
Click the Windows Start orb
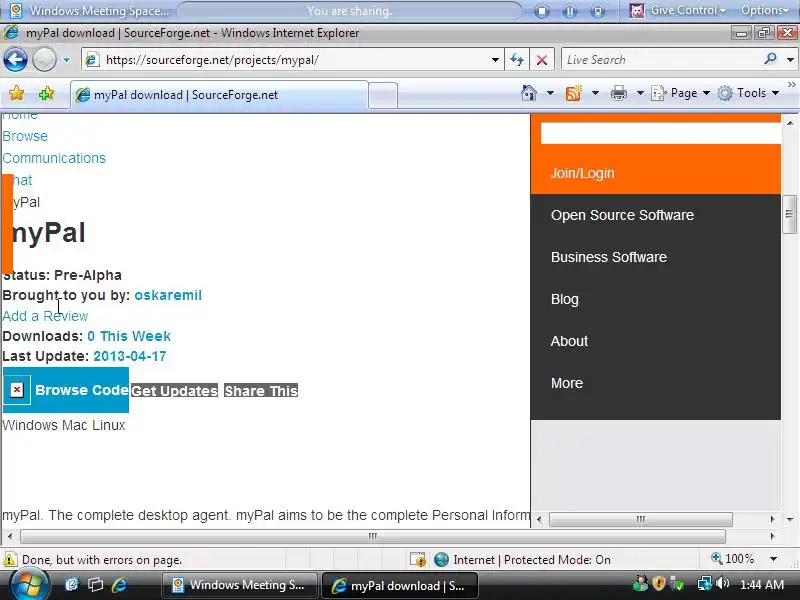[29, 584]
